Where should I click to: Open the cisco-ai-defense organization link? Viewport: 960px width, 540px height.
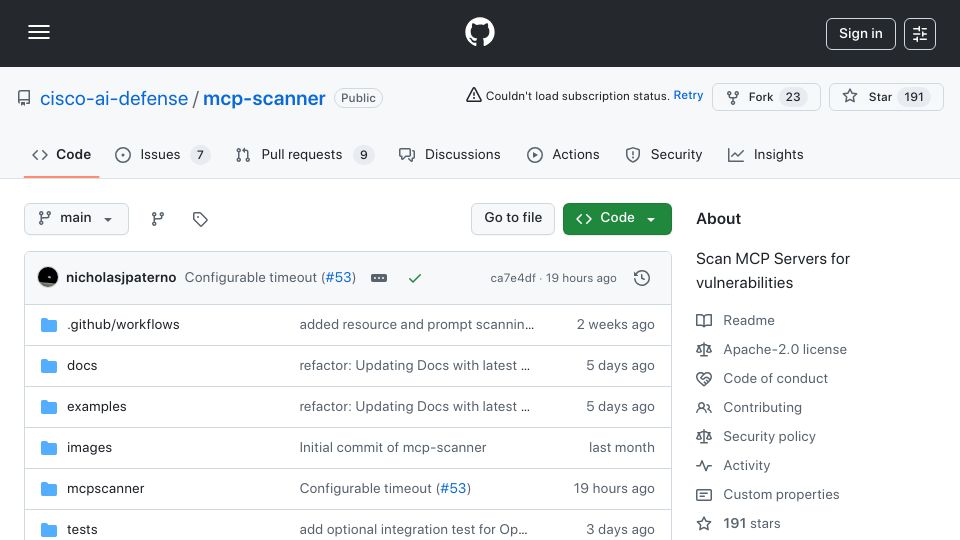coord(114,99)
